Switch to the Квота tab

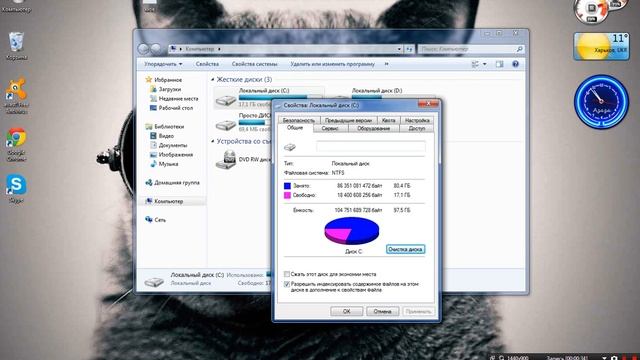(389, 120)
